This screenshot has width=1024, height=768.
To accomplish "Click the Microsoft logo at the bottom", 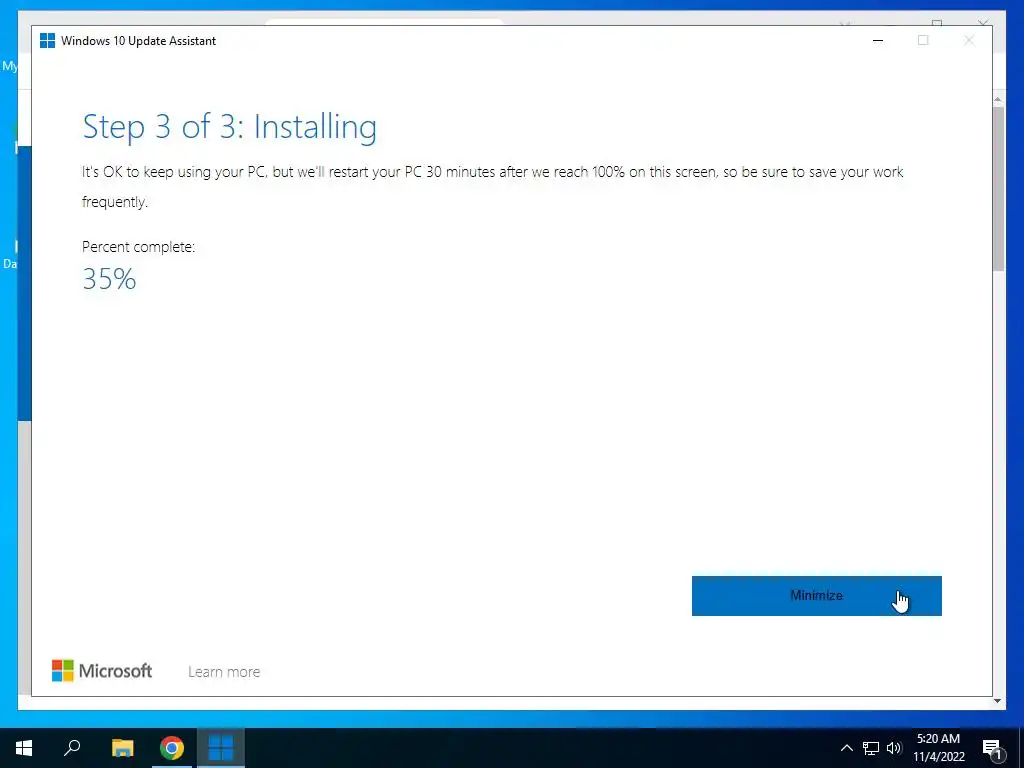I will click(x=102, y=671).
